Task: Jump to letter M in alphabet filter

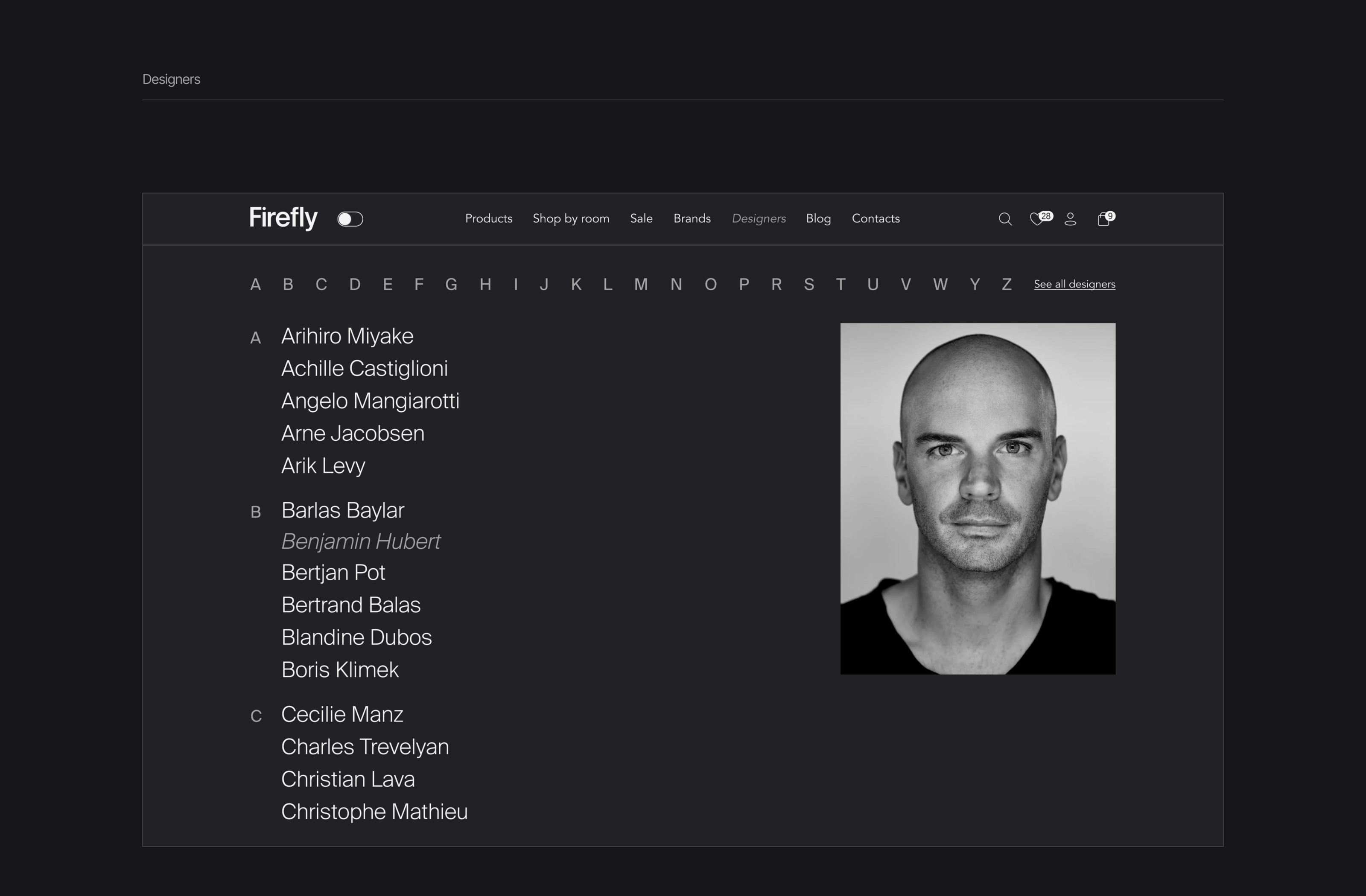Action: point(641,285)
